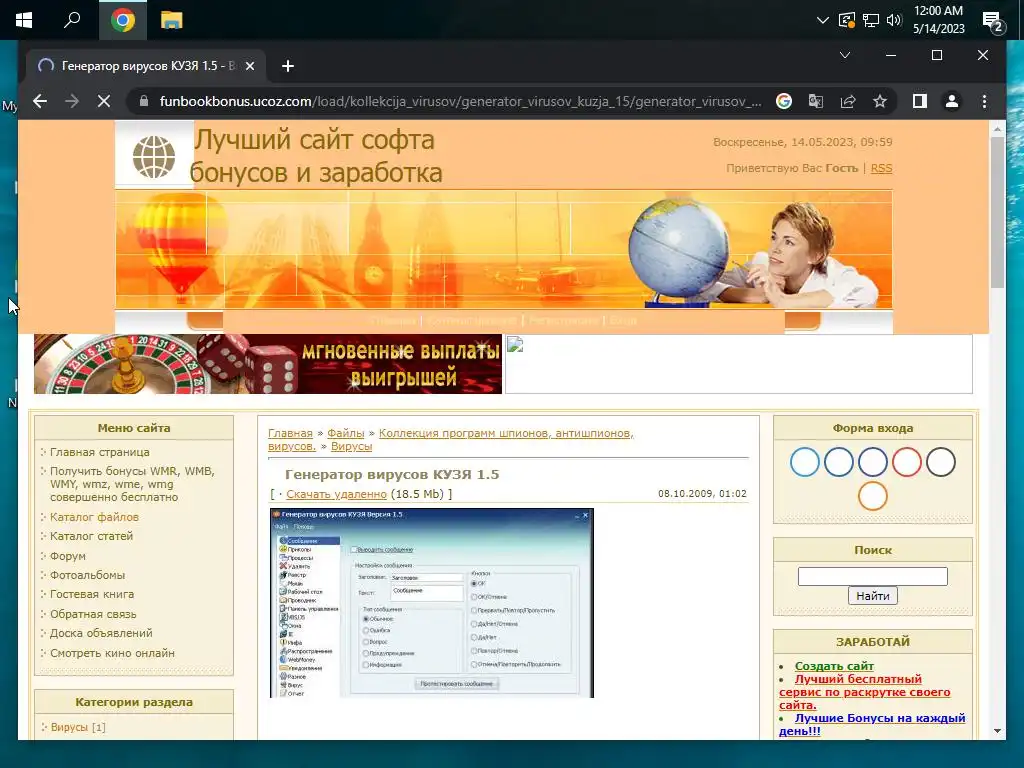Click the funbookbonus.ucoz.com address bar
The image size is (1024, 768).
(x=460, y=101)
